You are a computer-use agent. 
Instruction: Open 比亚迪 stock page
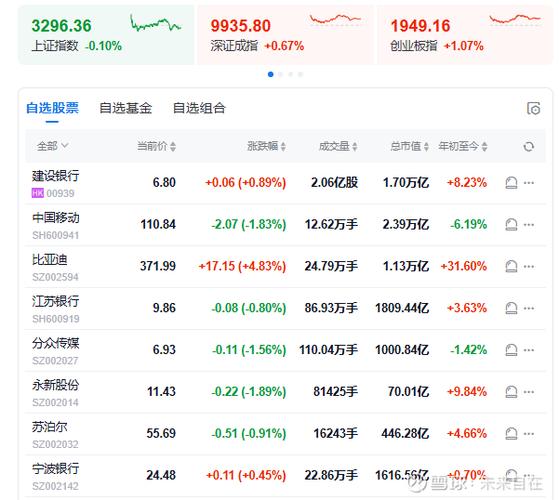(x=50, y=259)
